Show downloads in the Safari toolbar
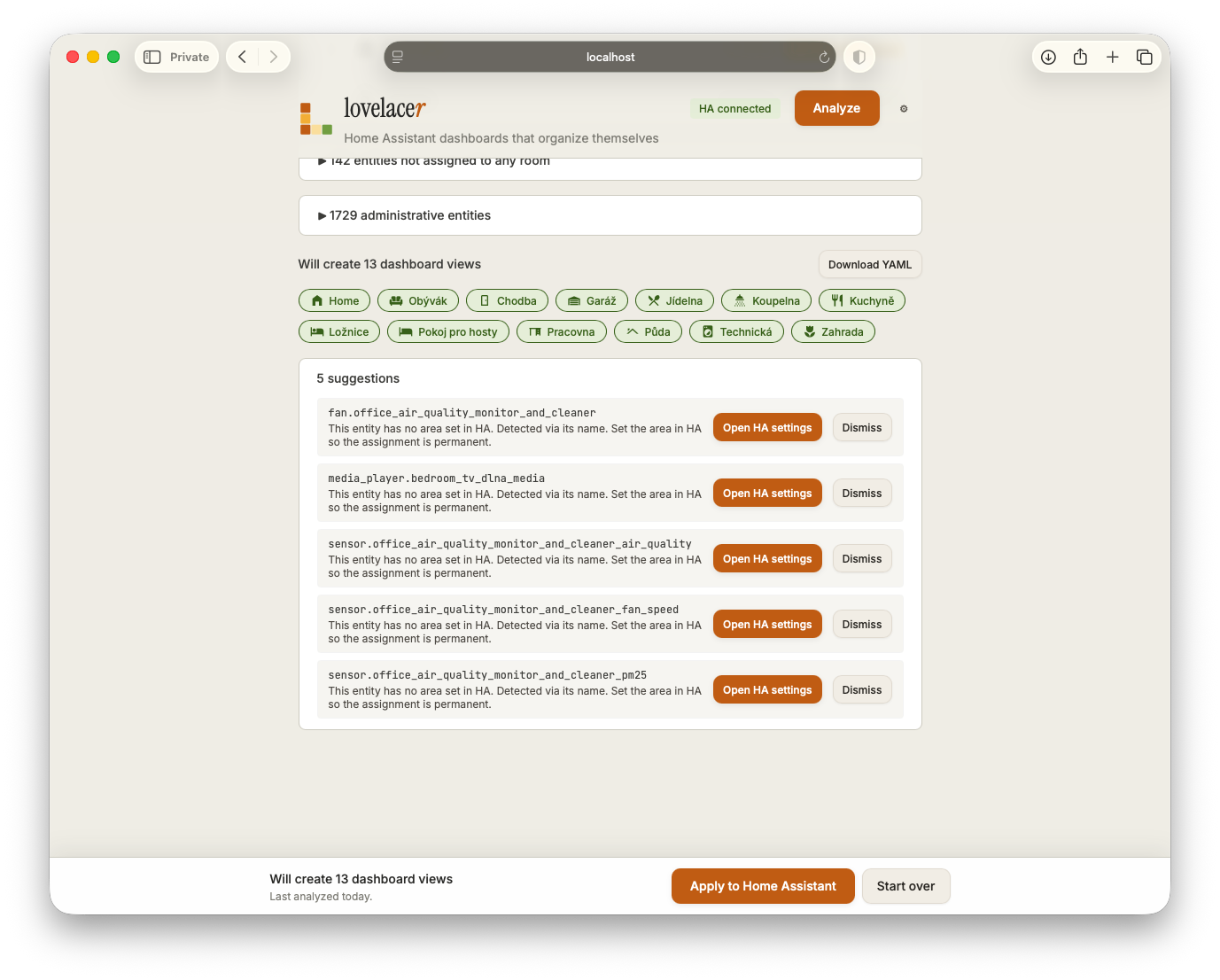1220x980 pixels. (1048, 57)
